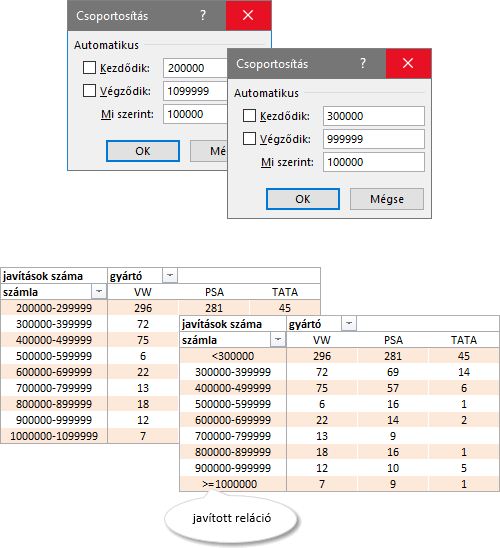Open gyártó filter dropdown in right pivot table
Screen dimensions: 500x548
tap(349, 324)
